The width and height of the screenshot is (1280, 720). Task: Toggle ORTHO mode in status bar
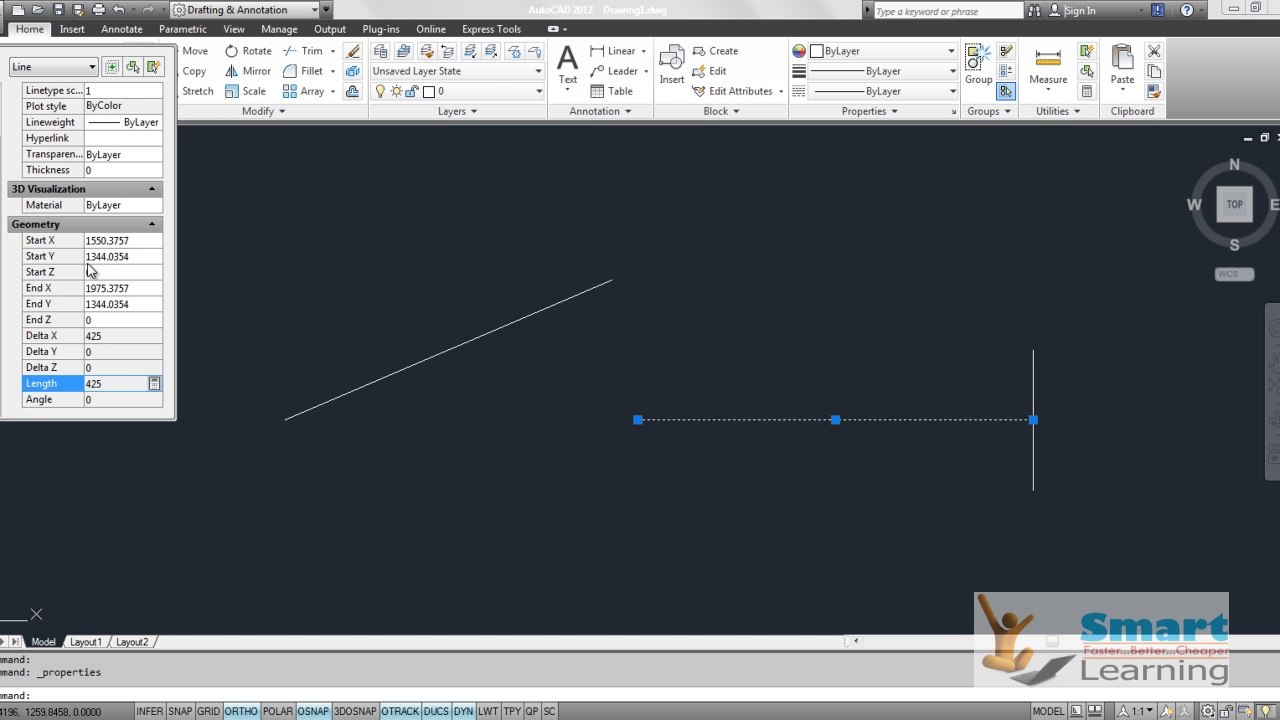point(241,711)
